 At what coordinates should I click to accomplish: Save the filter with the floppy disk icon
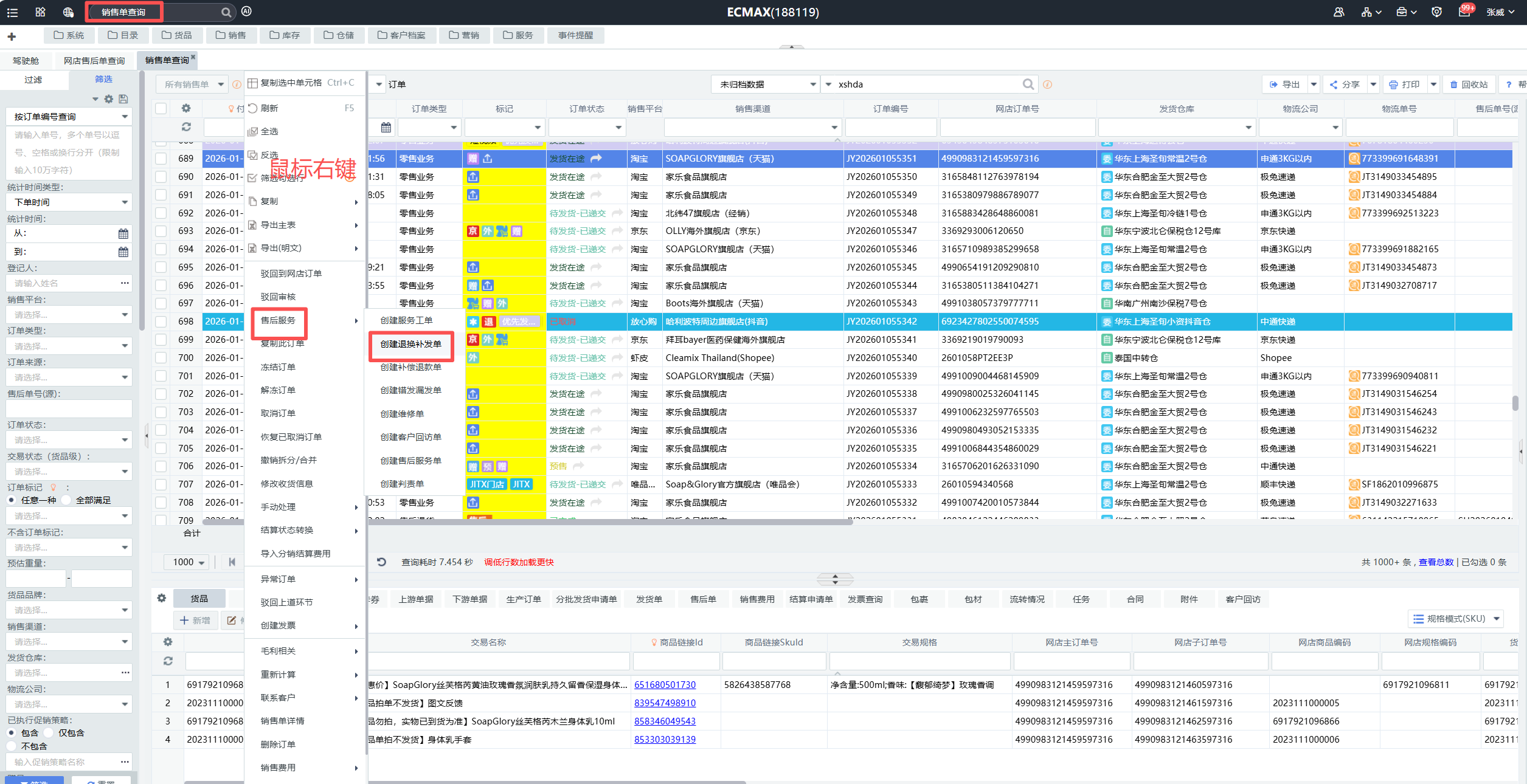coord(123,98)
